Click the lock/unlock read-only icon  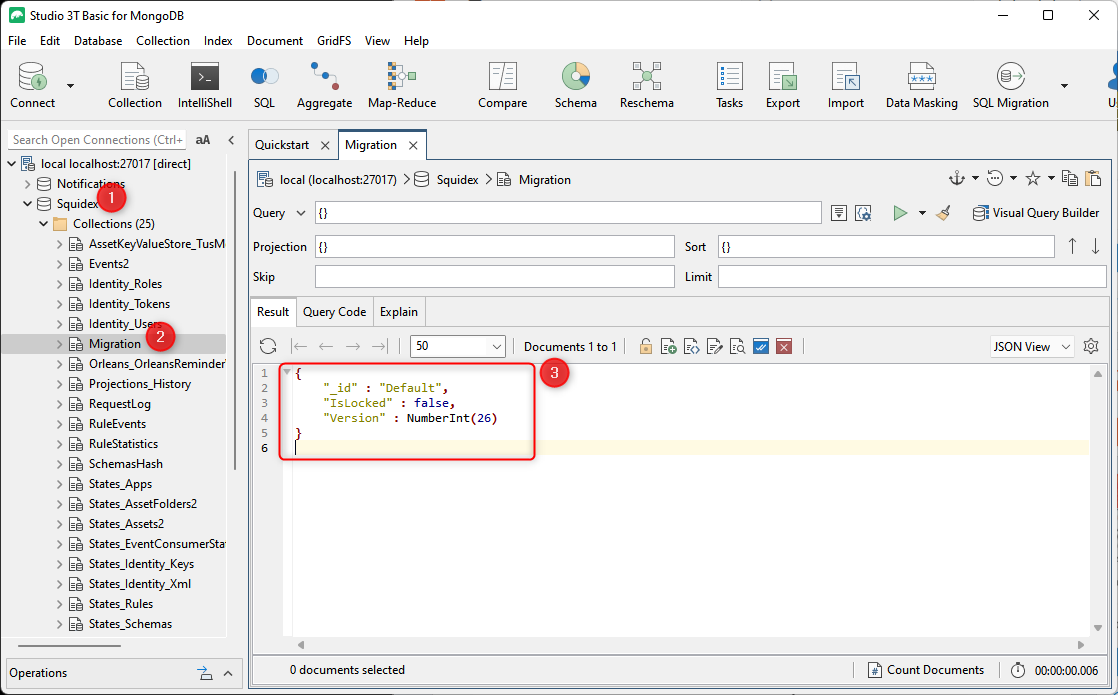click(645, 346)
